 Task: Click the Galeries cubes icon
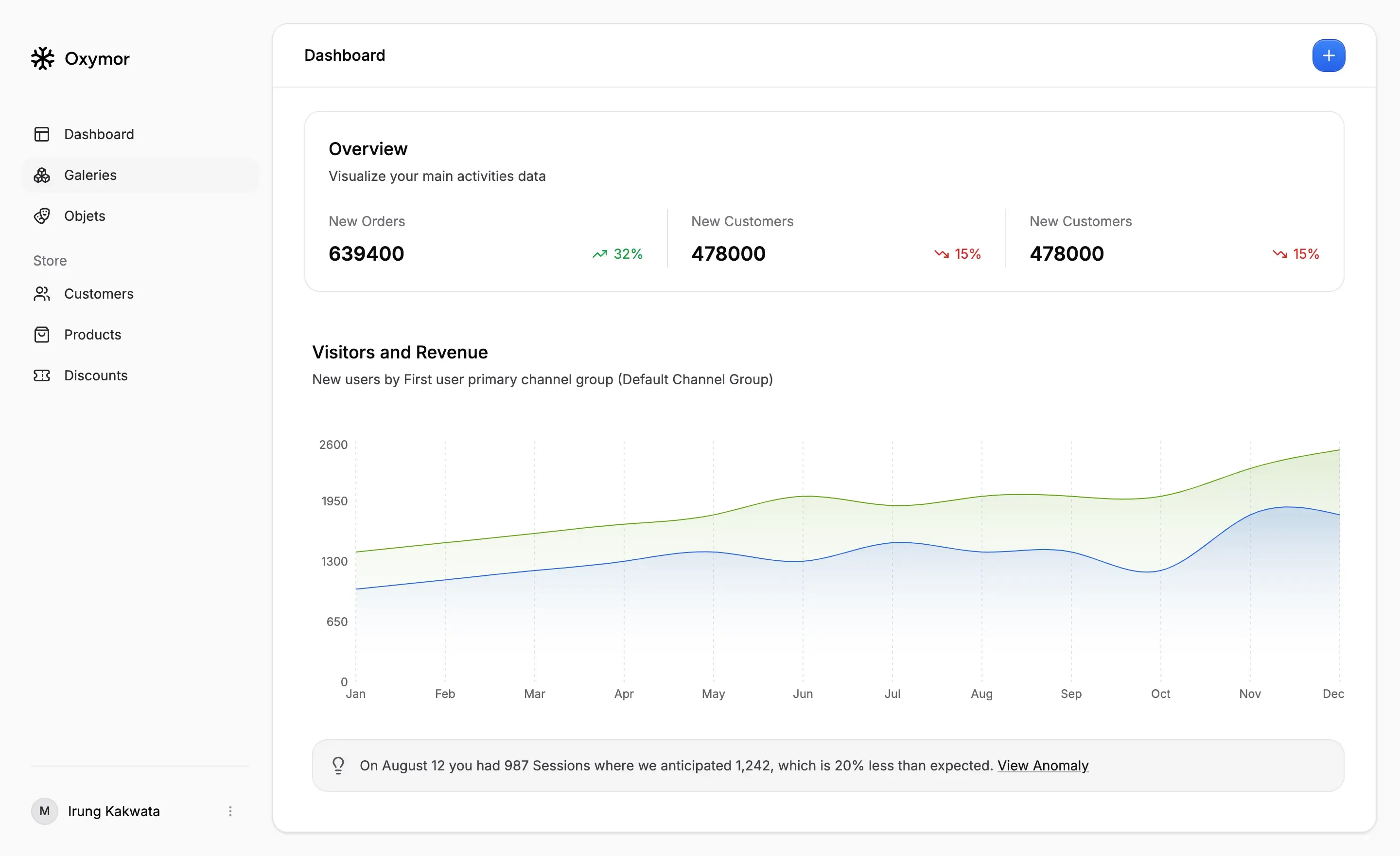(x=41, y=175)
